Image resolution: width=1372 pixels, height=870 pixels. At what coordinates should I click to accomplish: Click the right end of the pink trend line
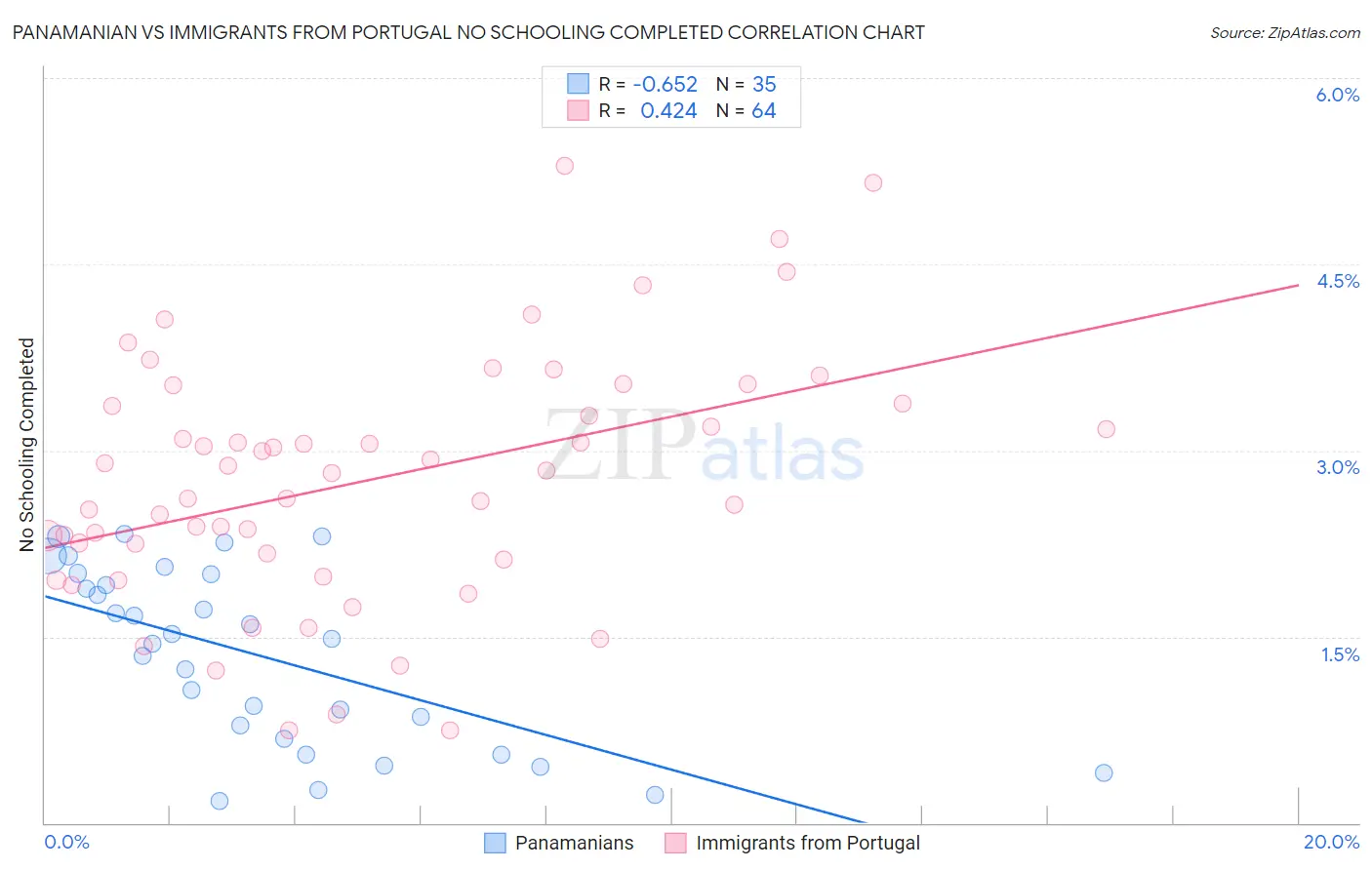pos(1298,285)
